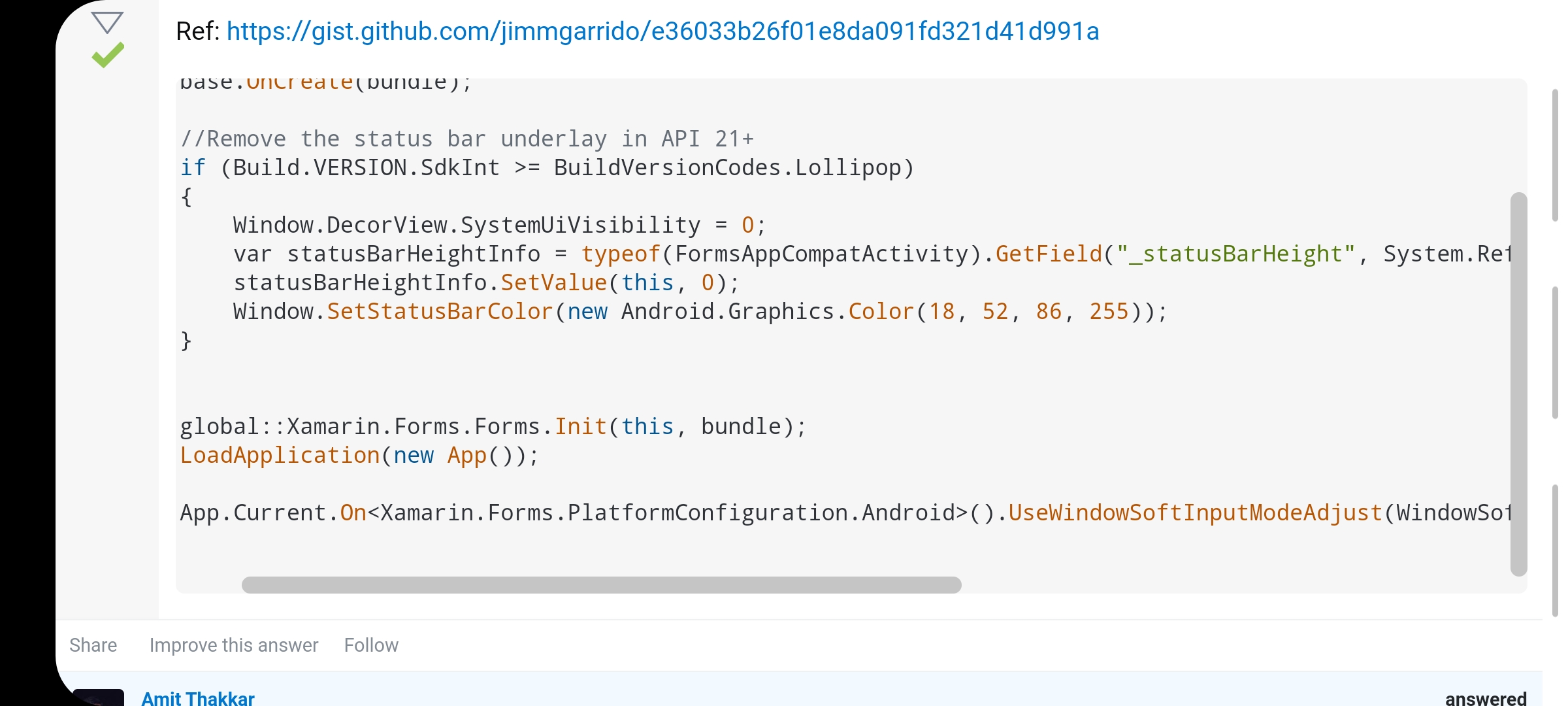Click the Xamarin.Forms.Forms.Init code line
The image size is (1568, 706).
[494, 427]
